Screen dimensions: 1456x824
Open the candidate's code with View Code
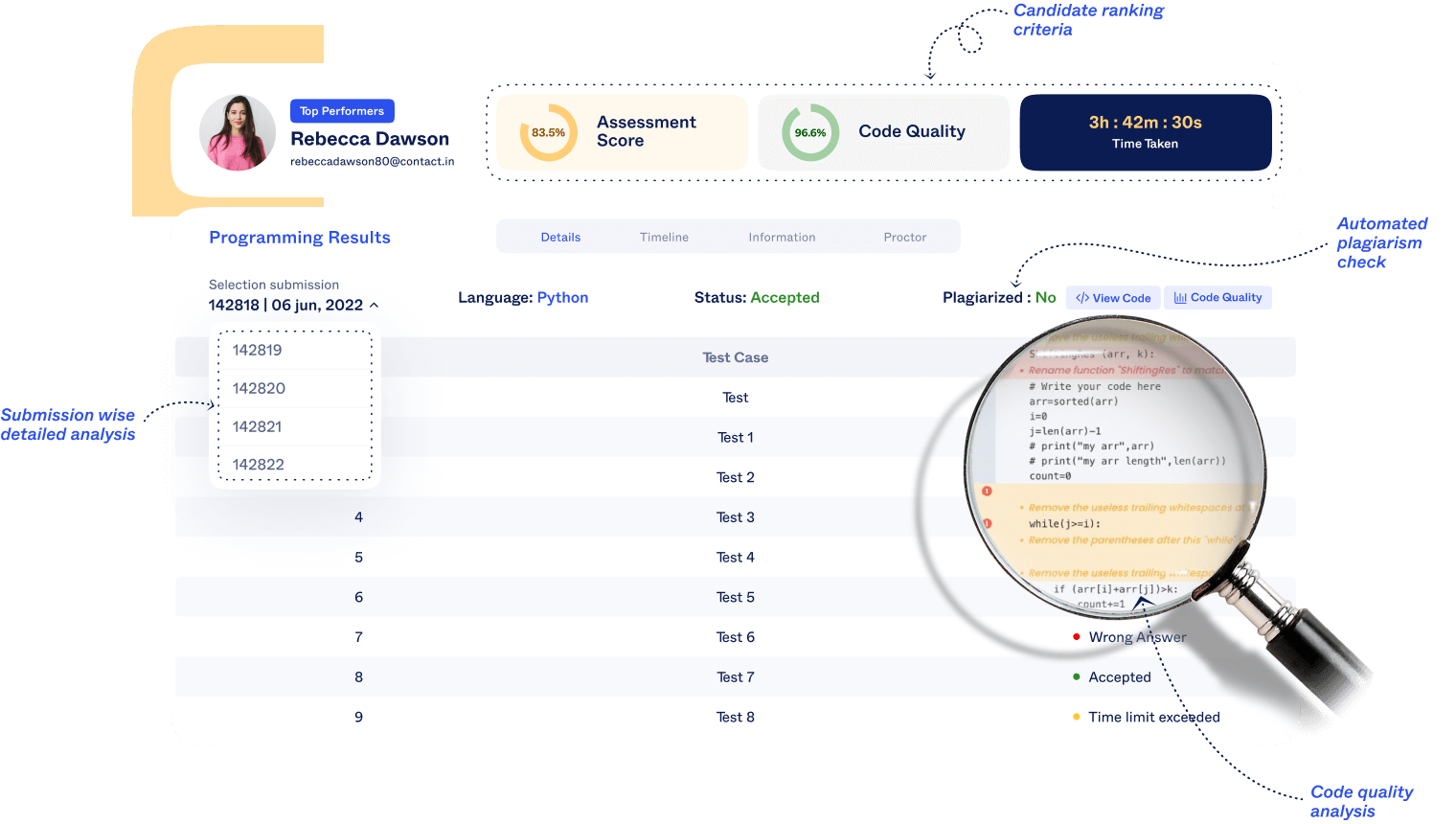tap(1113, 297)
